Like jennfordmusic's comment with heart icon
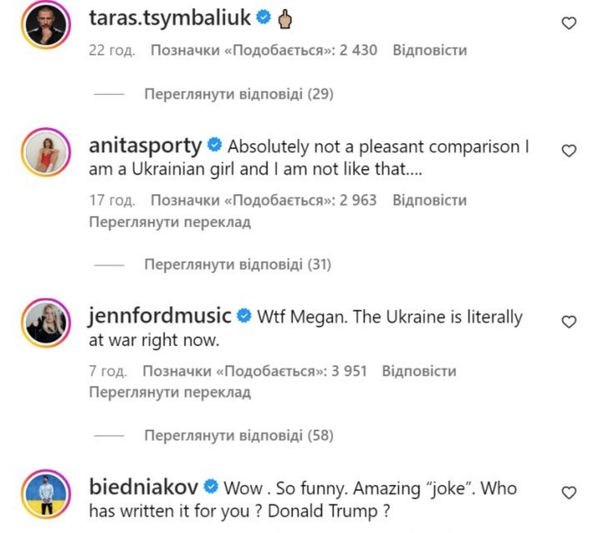 [569, 321]
